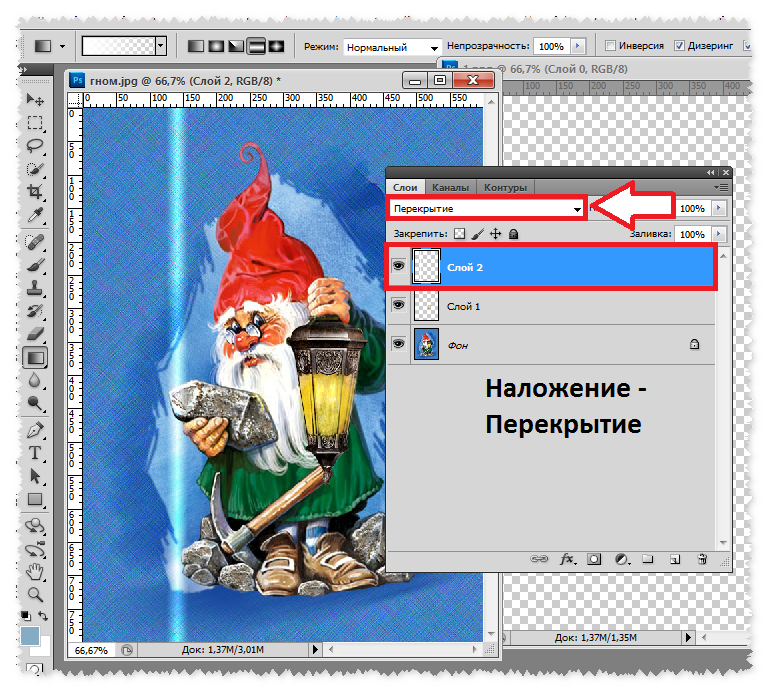Select the 3D Orbit camera tool
The height and width of the screenshot is (692, 769).
point(35,549)
